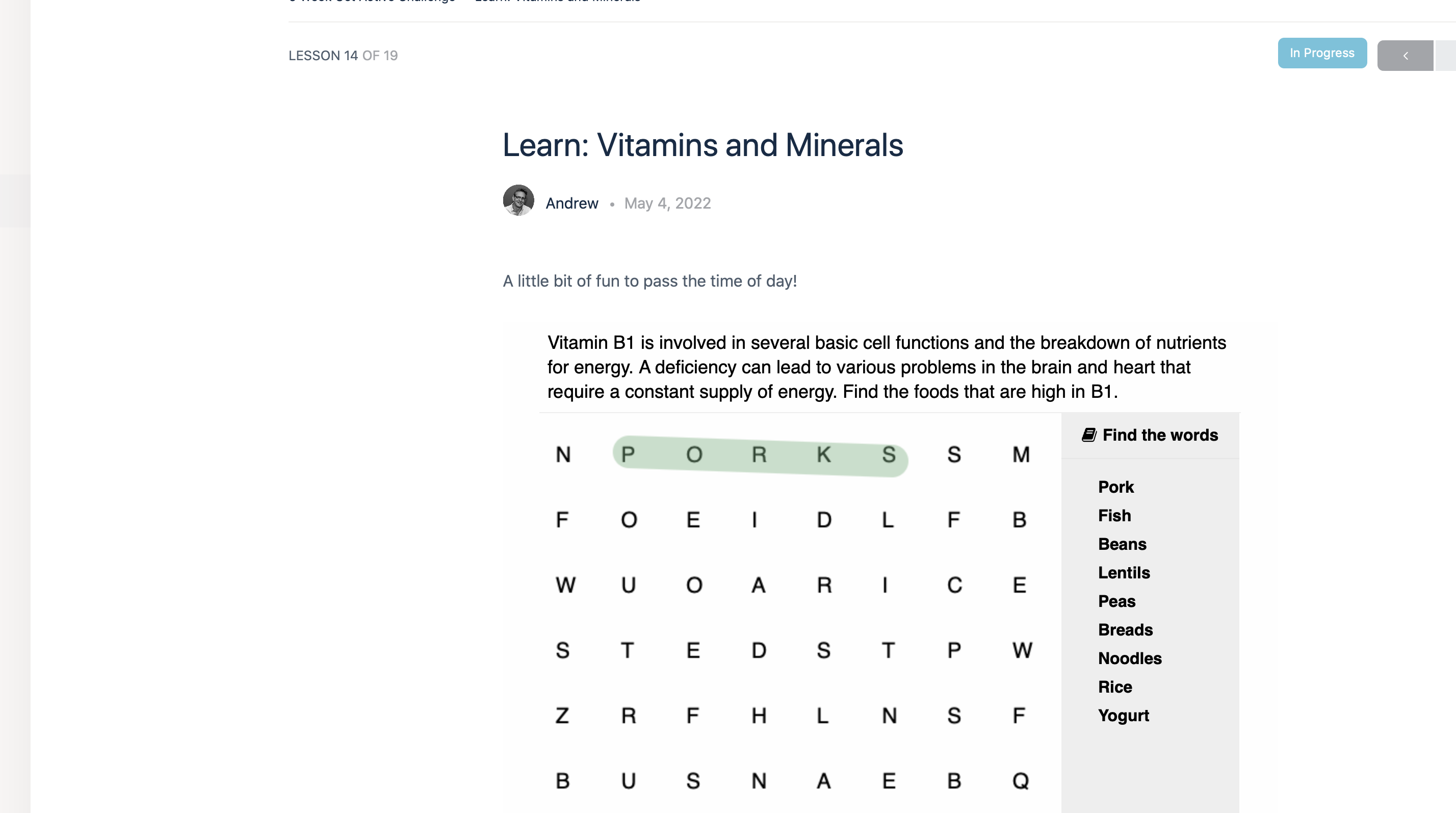Click the highlighted letter P in PORKS
The image size is (1456, 813).
click(x=628, y=454)
